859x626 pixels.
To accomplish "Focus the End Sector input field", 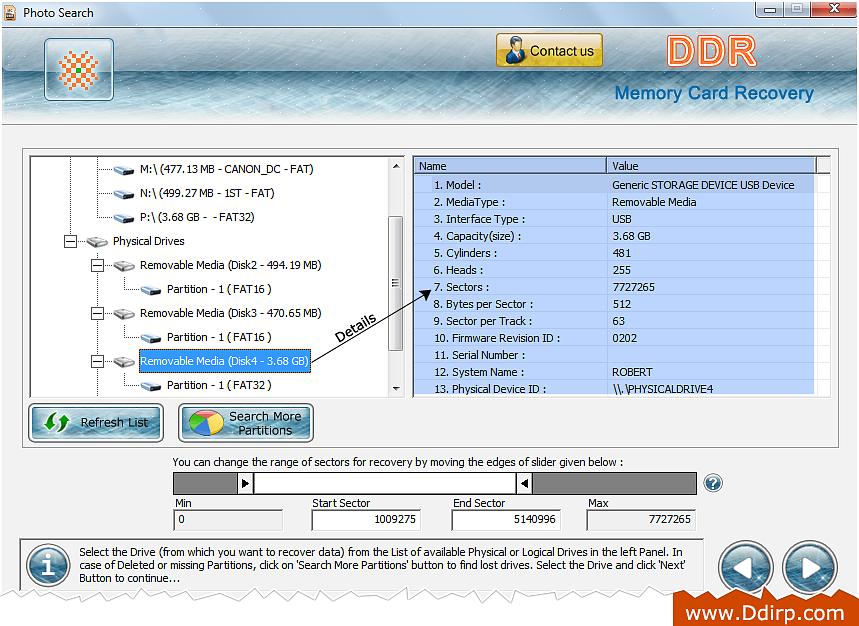I will tap(506, 520).
